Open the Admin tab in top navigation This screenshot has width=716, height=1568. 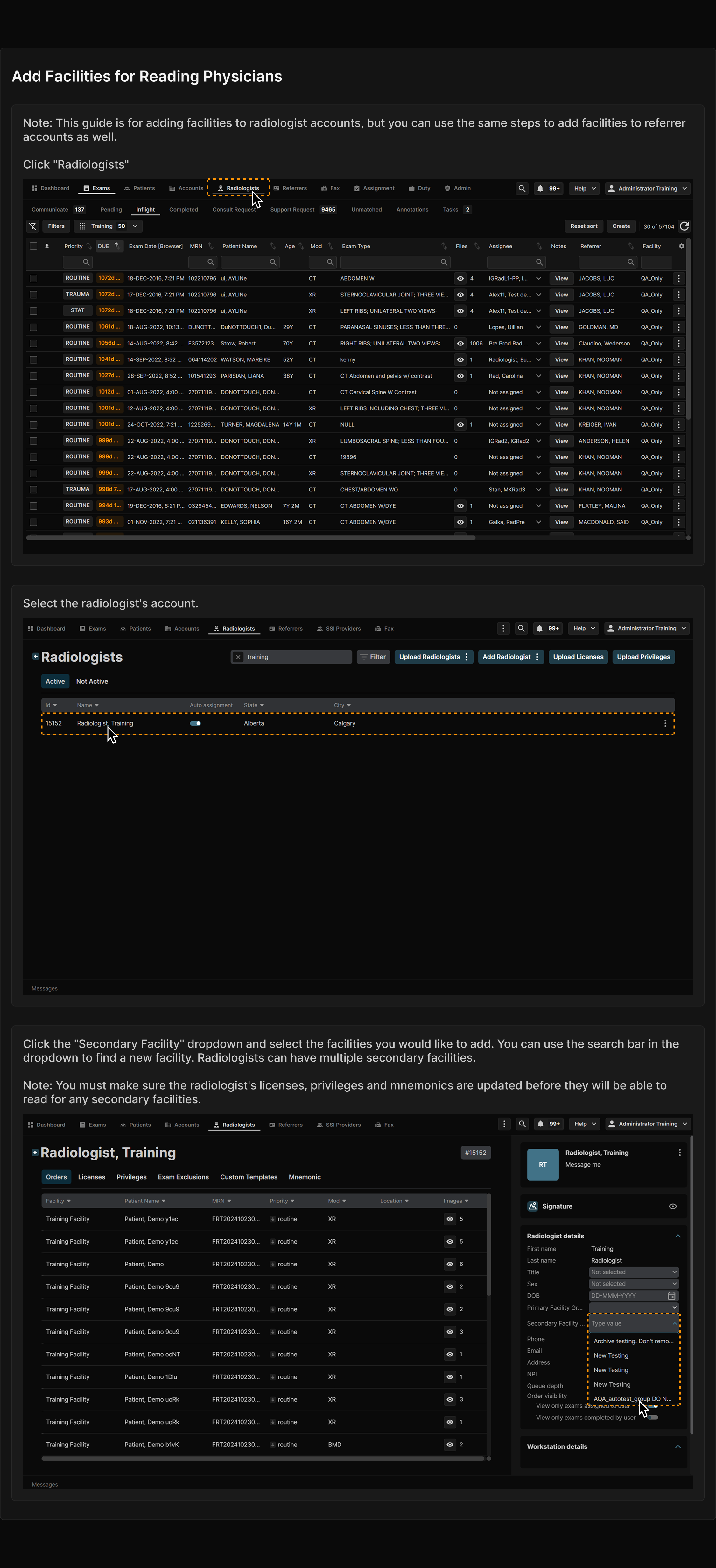click(457, 188)
